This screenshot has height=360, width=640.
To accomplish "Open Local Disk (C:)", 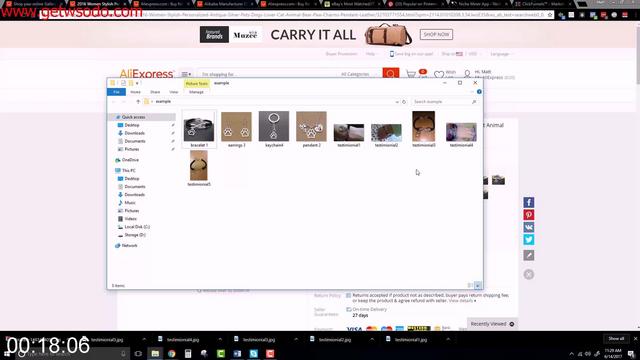I will [x=137, y=227].
